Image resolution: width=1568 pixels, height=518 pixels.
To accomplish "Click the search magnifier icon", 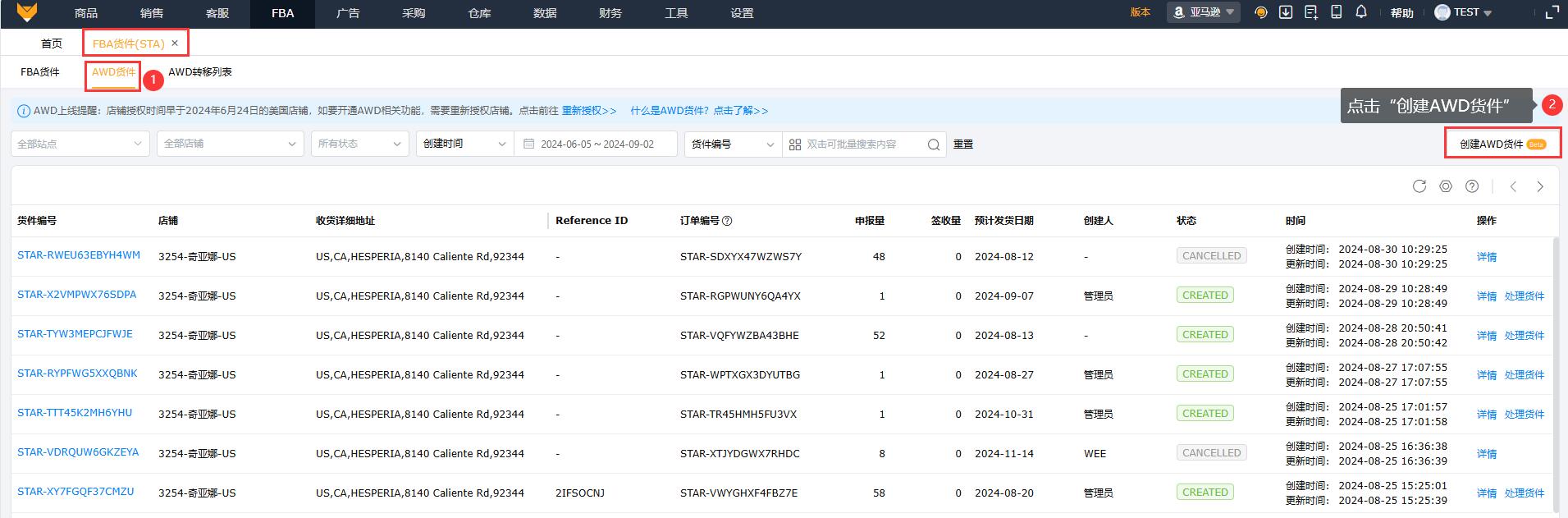I will (x=934, y=144).
